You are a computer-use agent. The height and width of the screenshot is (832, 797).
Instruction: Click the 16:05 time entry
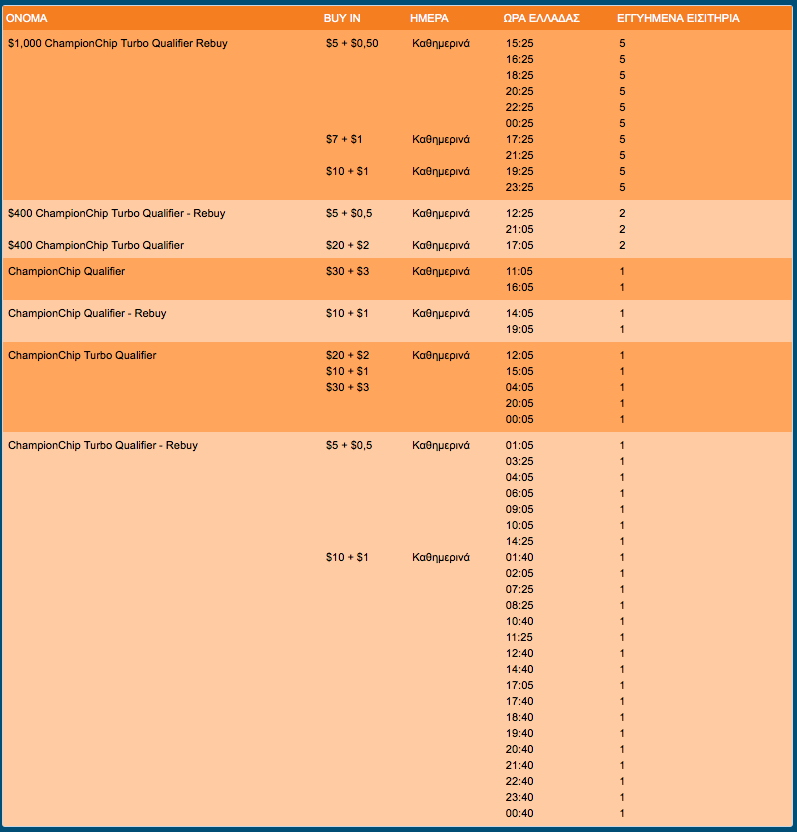point(519,287)
